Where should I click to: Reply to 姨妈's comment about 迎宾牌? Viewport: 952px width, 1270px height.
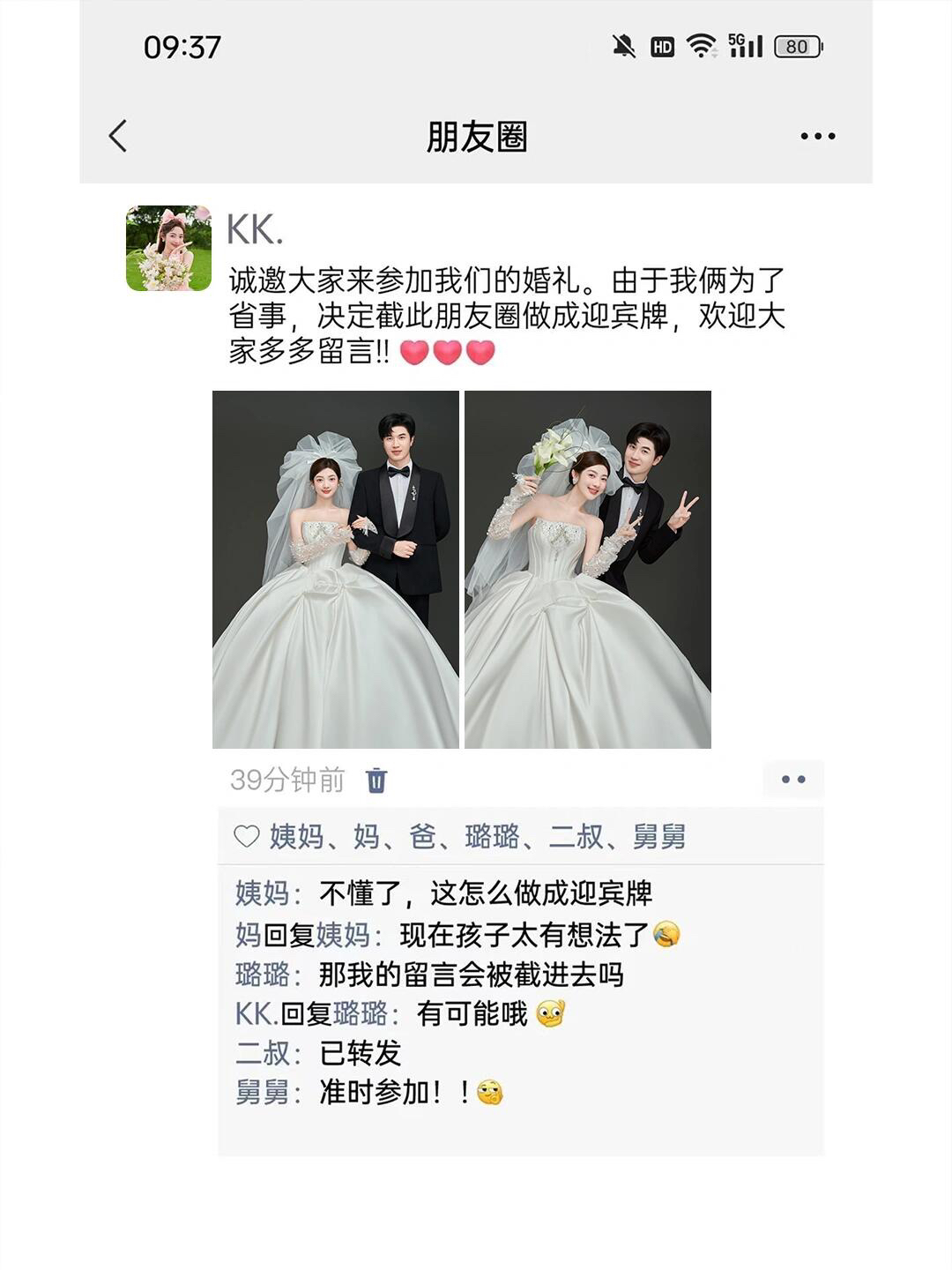(486, 893)
